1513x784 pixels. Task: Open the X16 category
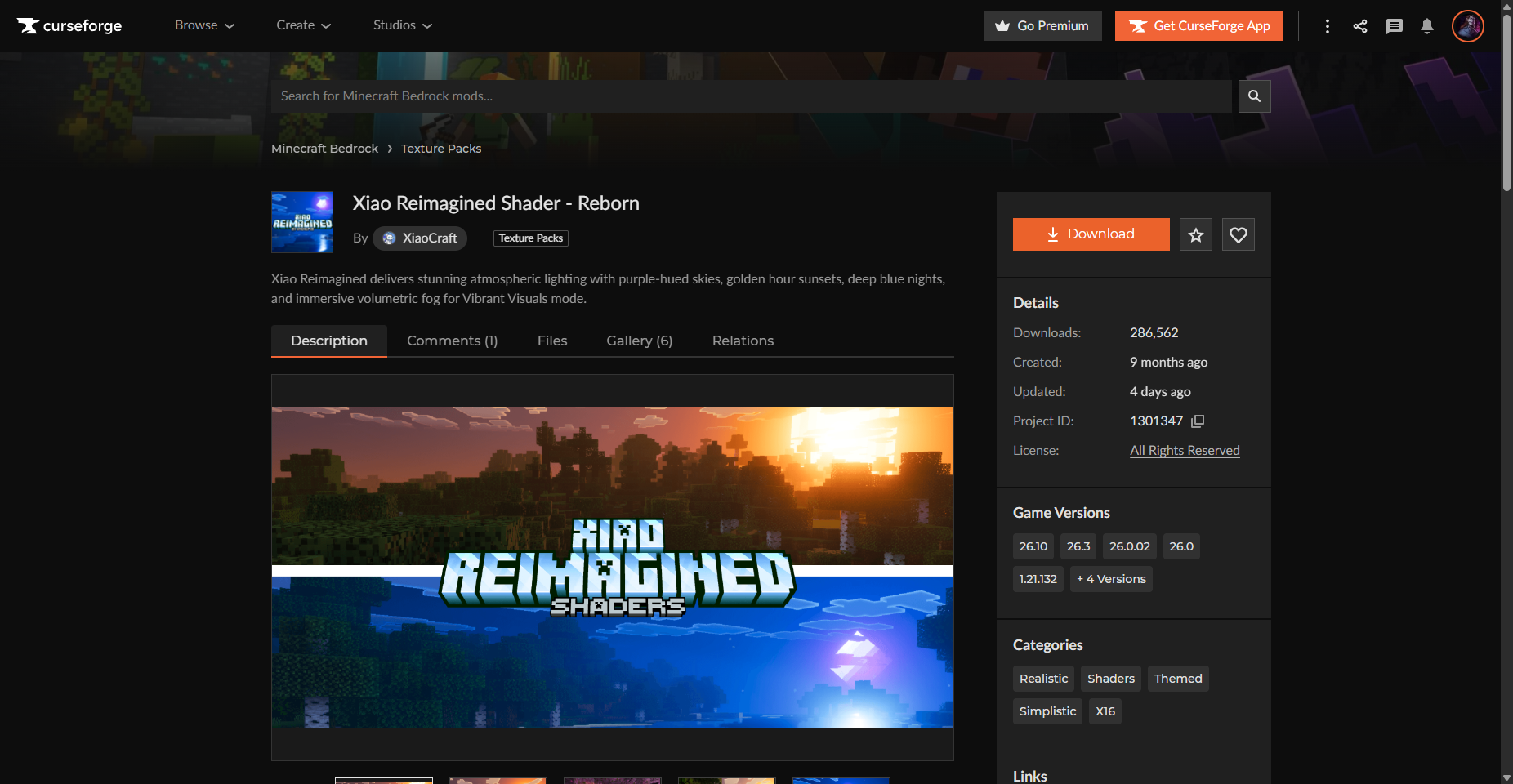click(1105, 711)
